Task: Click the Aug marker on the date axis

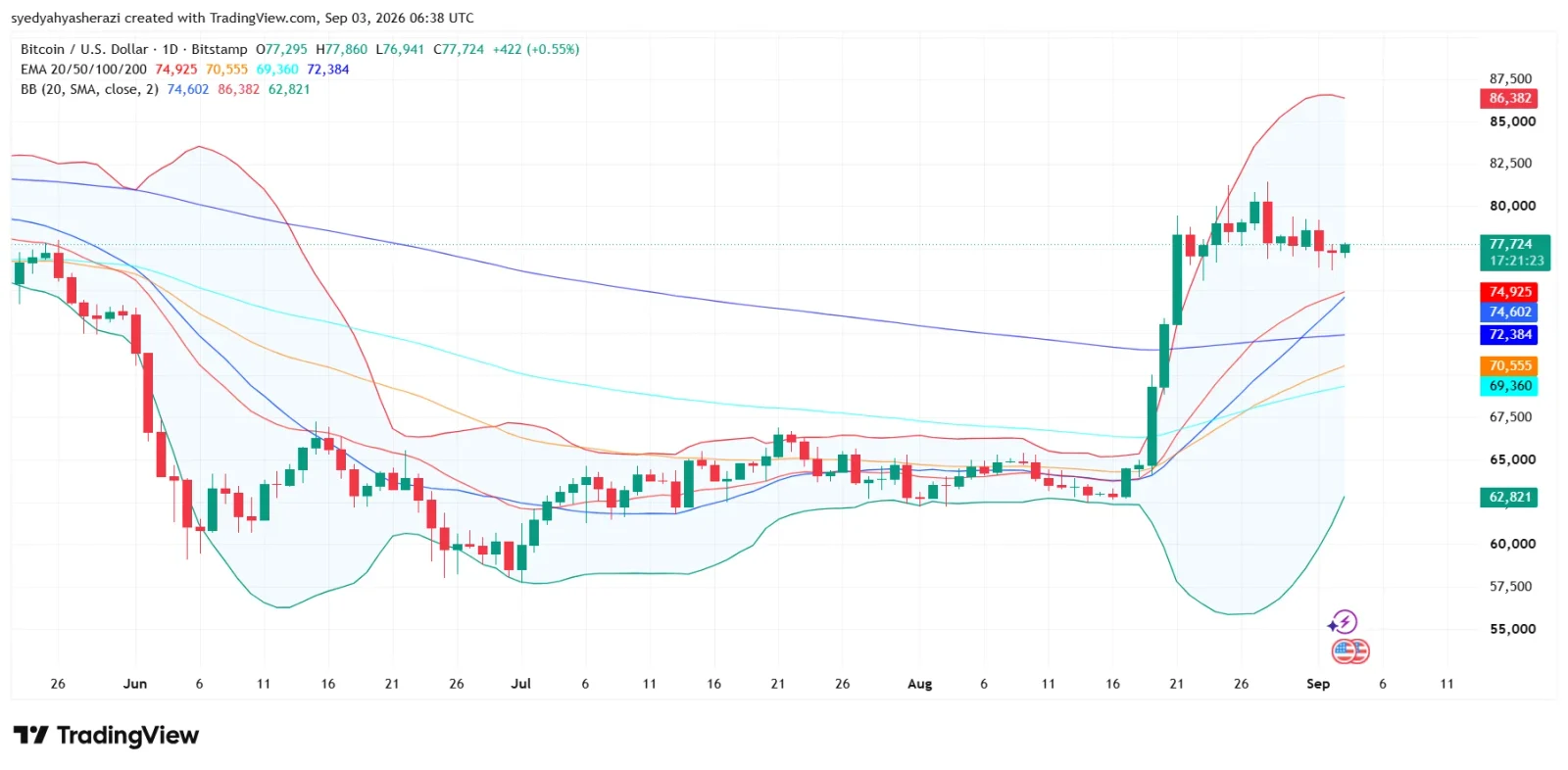Action: click(x=919, y=684)
